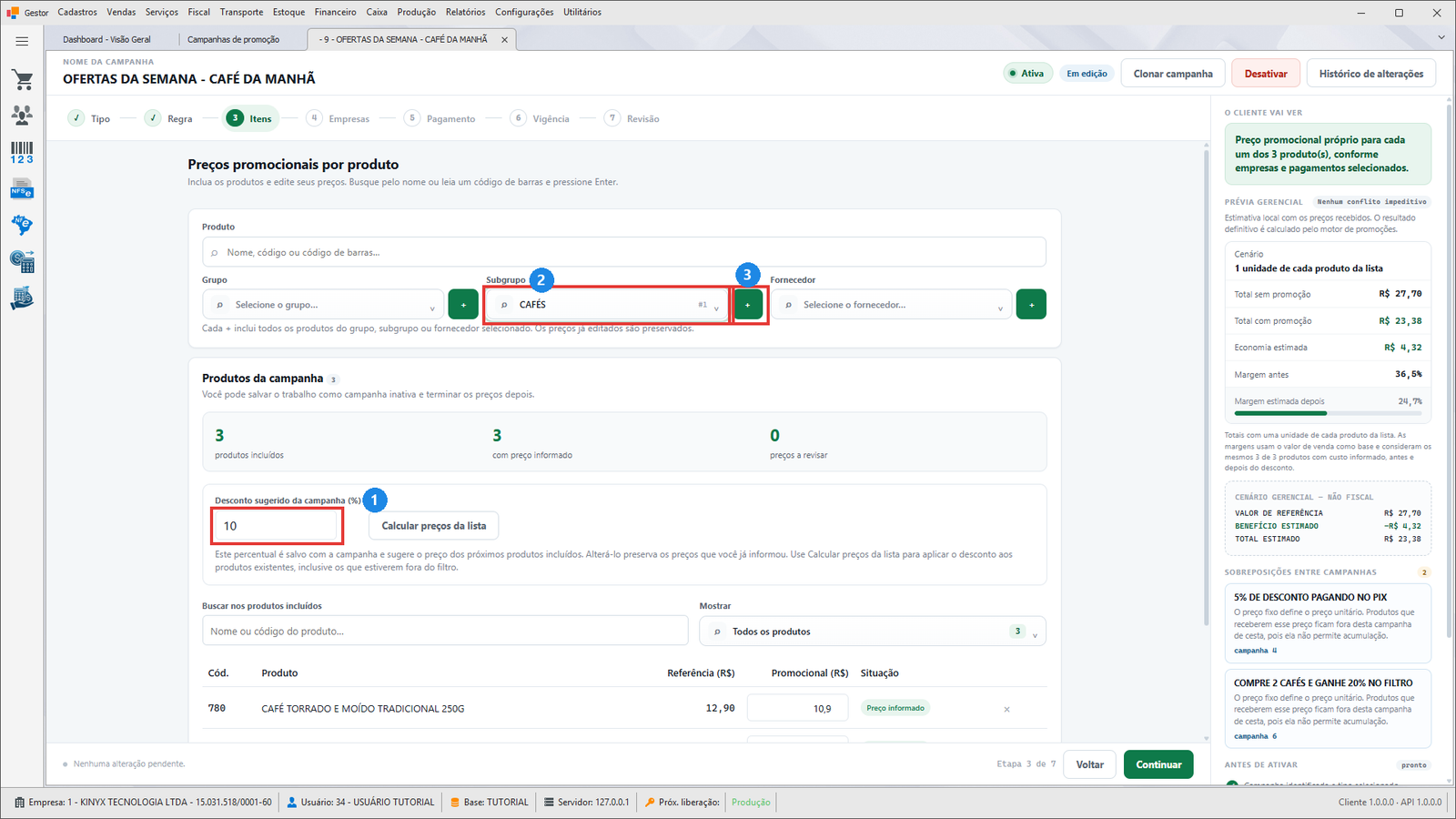Open the barcode products icon
1456x819 pixels.
[x=22, y=152]
